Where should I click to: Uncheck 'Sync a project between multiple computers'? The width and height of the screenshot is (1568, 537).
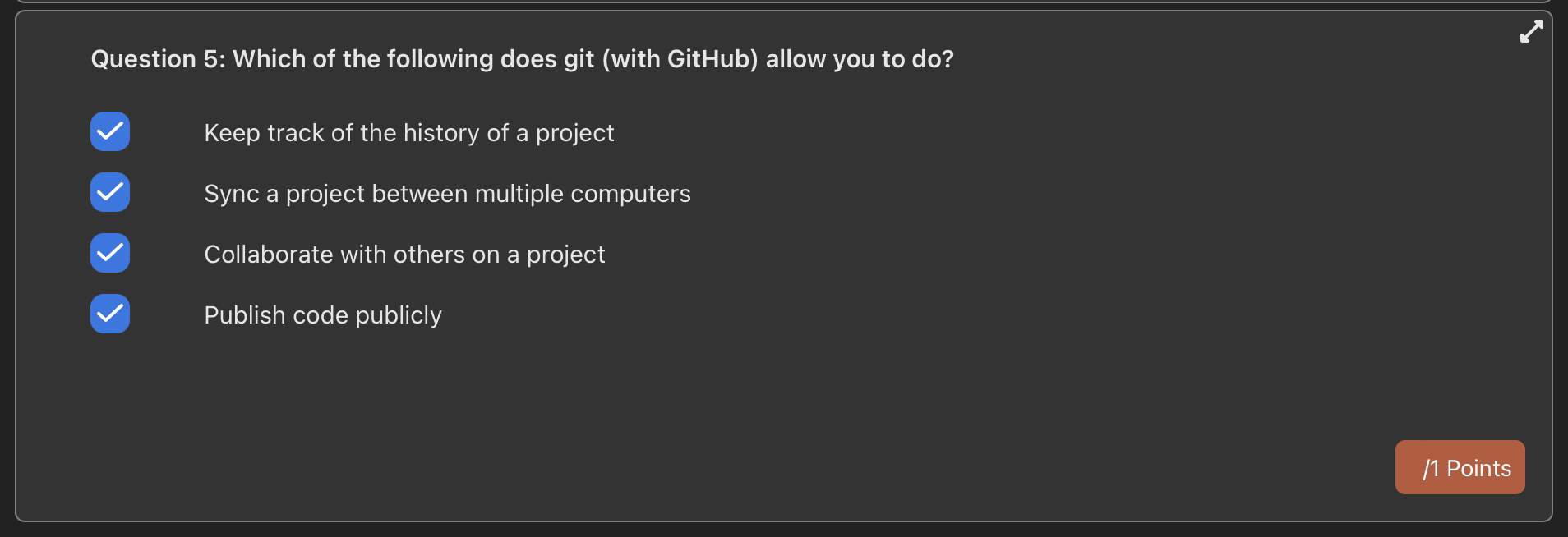(109, 192)
